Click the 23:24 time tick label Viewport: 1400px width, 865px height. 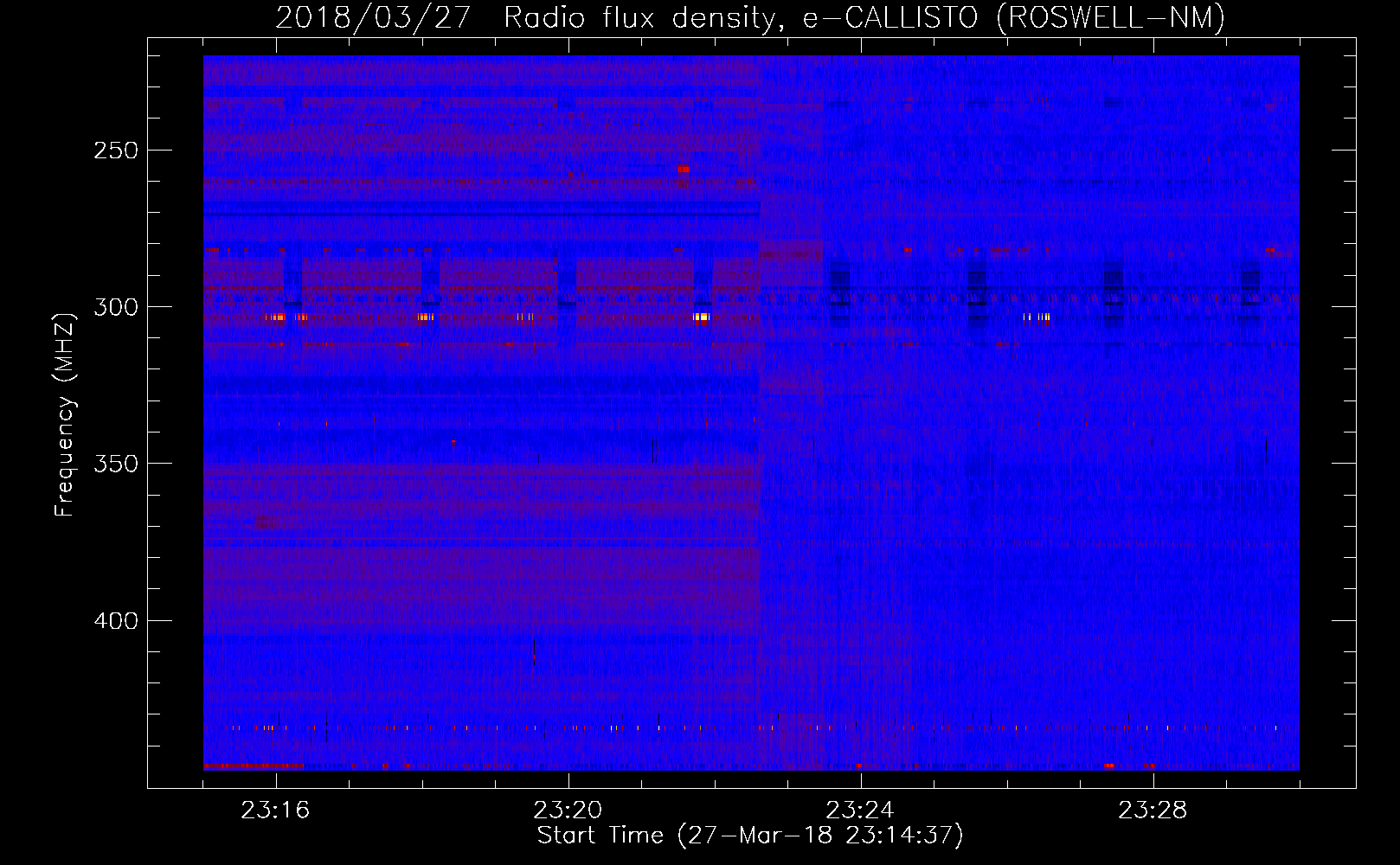[x=860, y=811]
